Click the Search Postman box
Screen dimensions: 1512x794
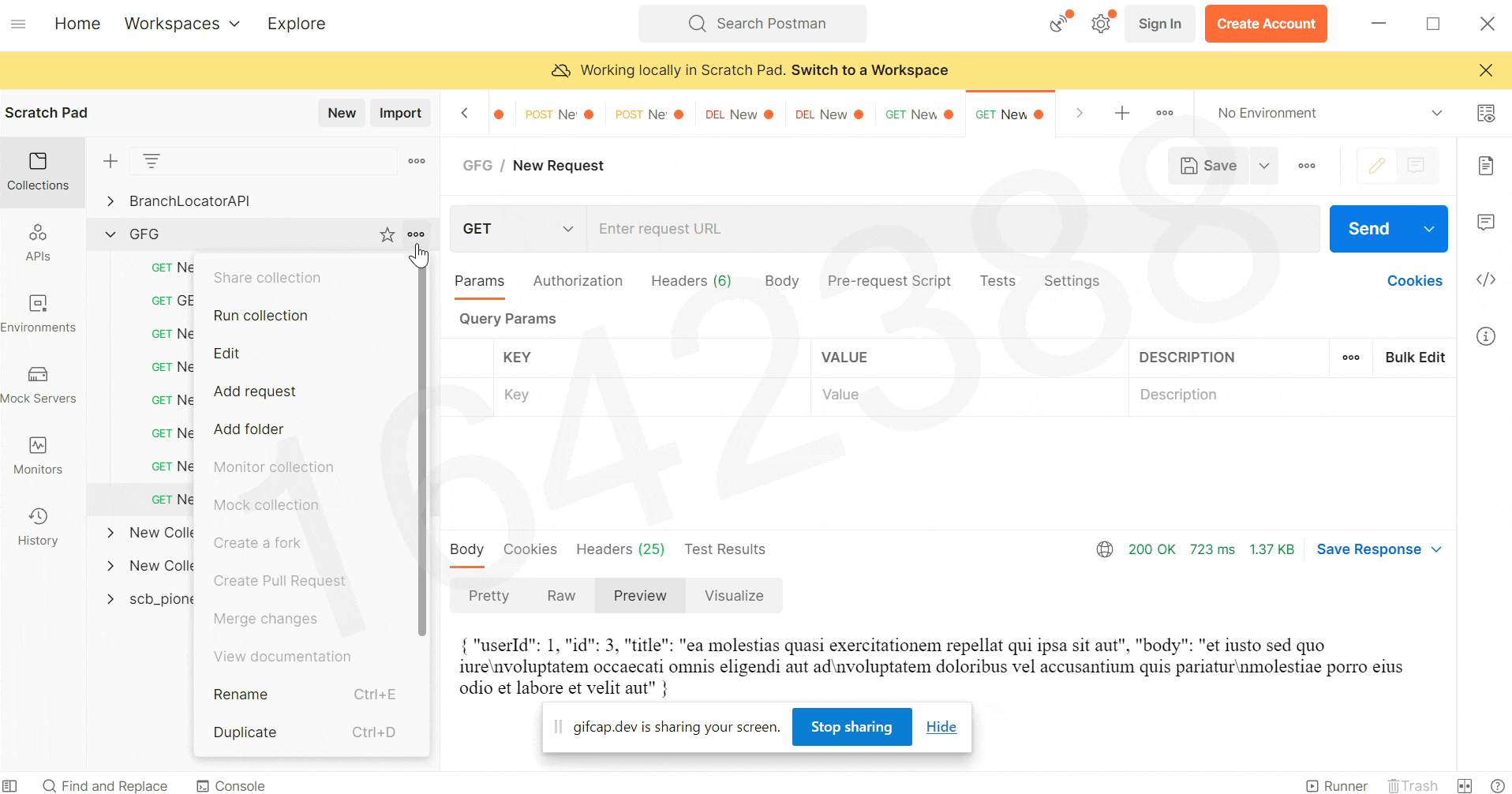click(753, 24)
